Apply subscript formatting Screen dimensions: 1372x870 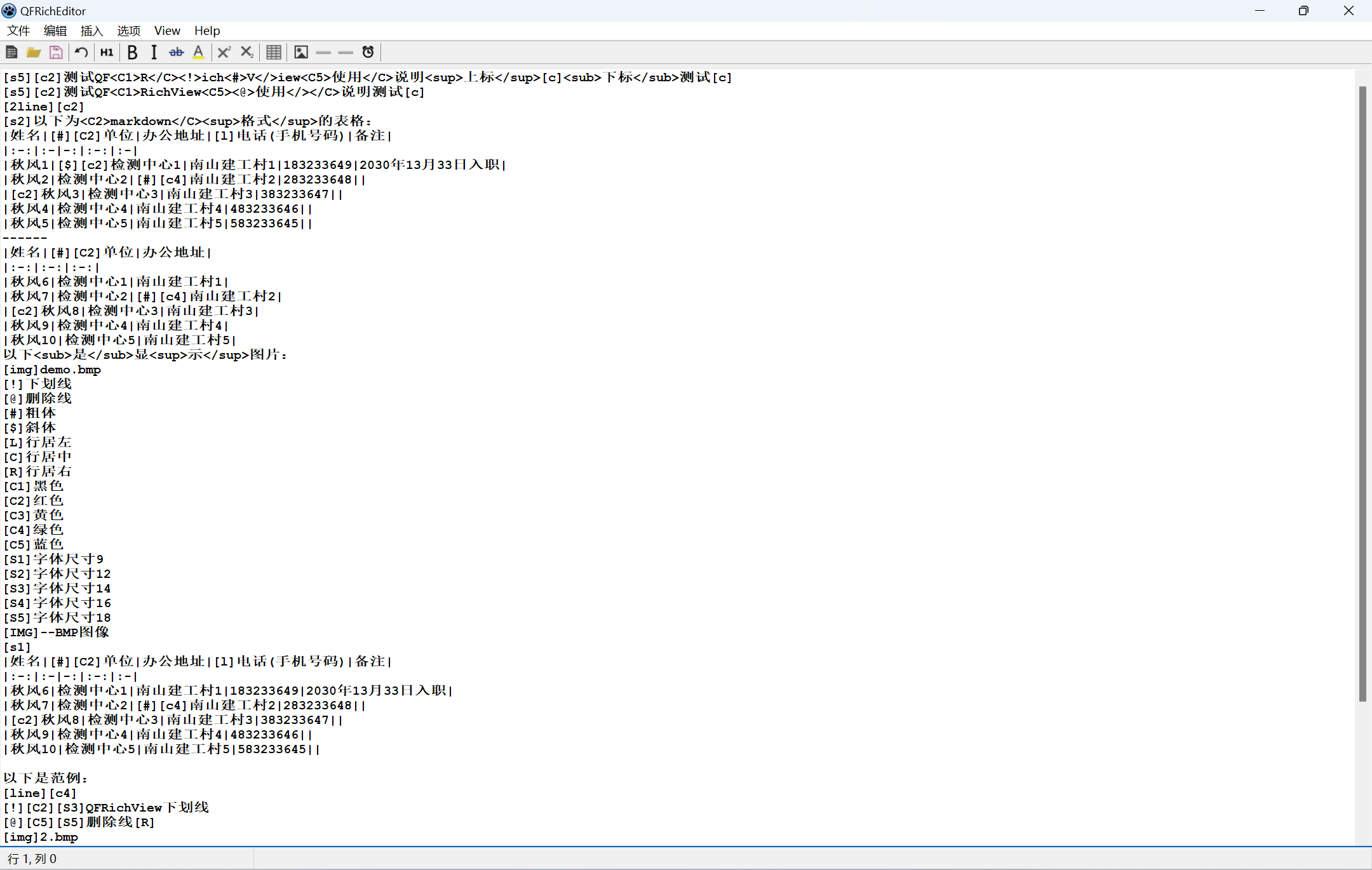(246, 53)
